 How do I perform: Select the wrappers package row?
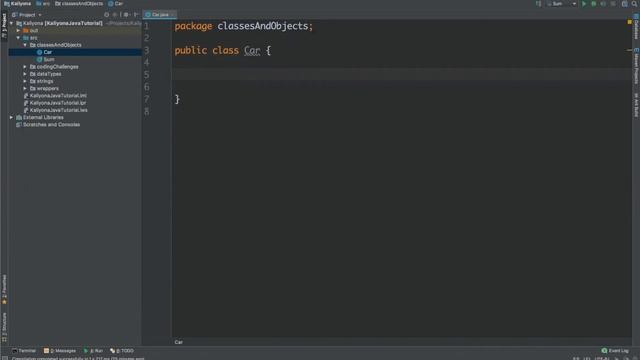[x=75, y=89]
